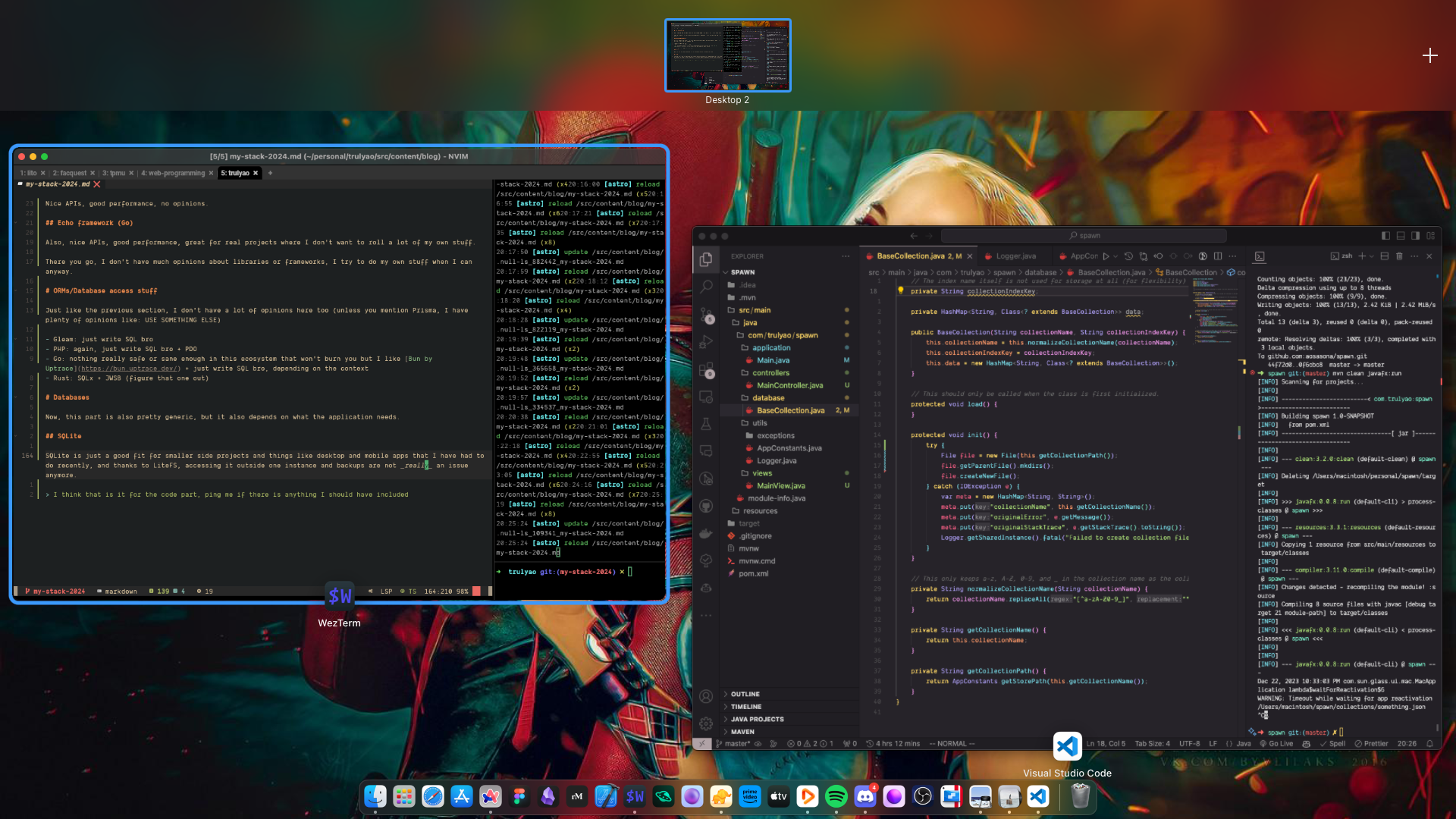1456x819 pixels.
Task: Select the web-programming tab in WezTerm
Action: click(x=173, y=173)
